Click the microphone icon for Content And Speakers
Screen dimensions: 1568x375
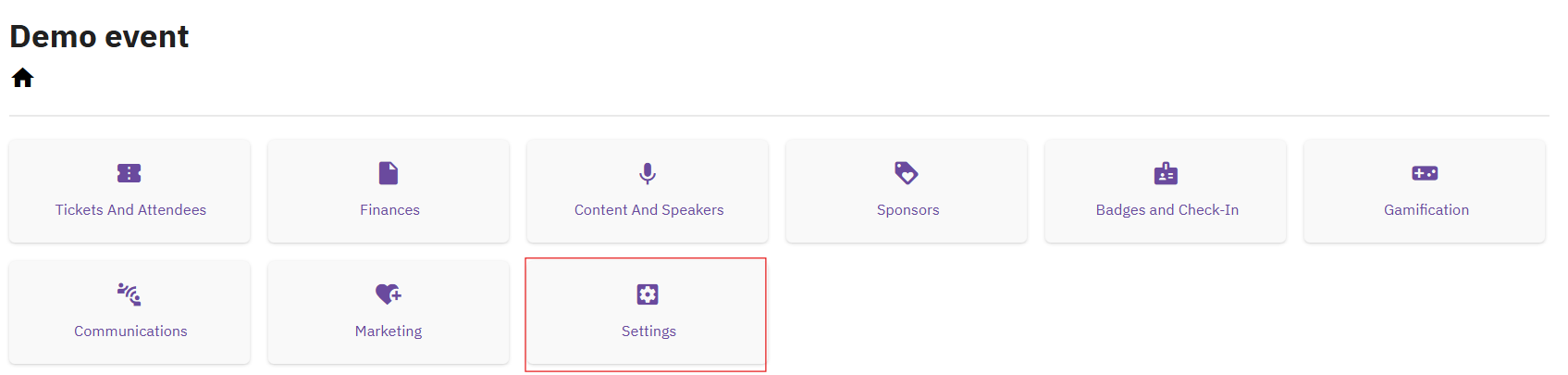[648, 173]
